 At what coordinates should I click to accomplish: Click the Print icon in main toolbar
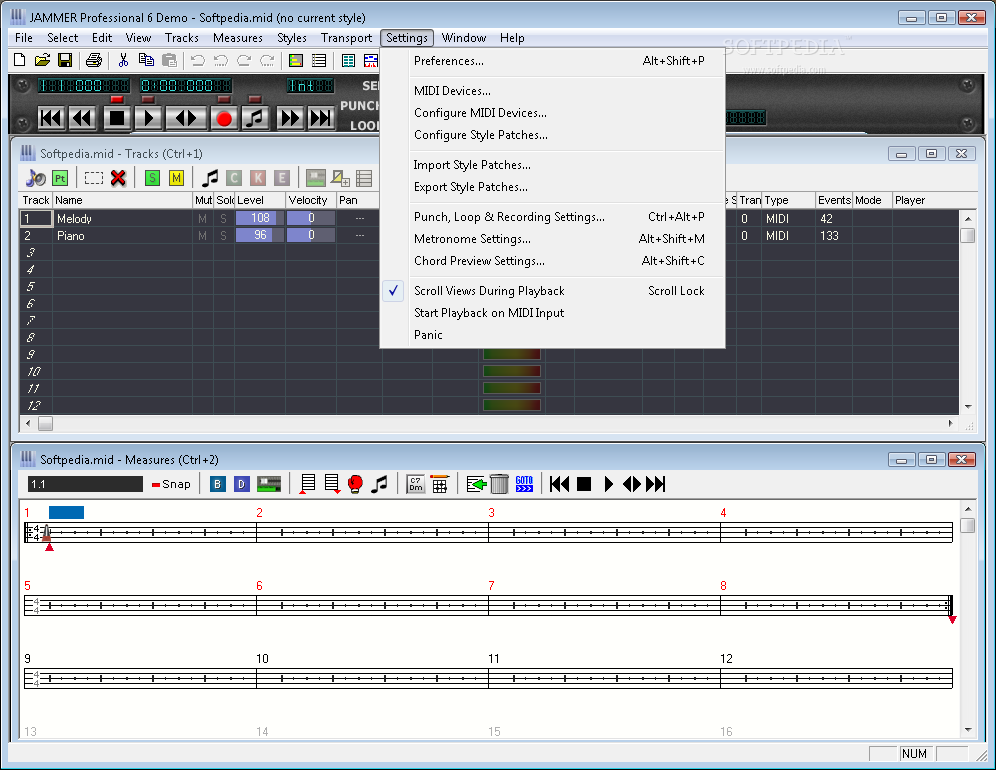point(94,60)
